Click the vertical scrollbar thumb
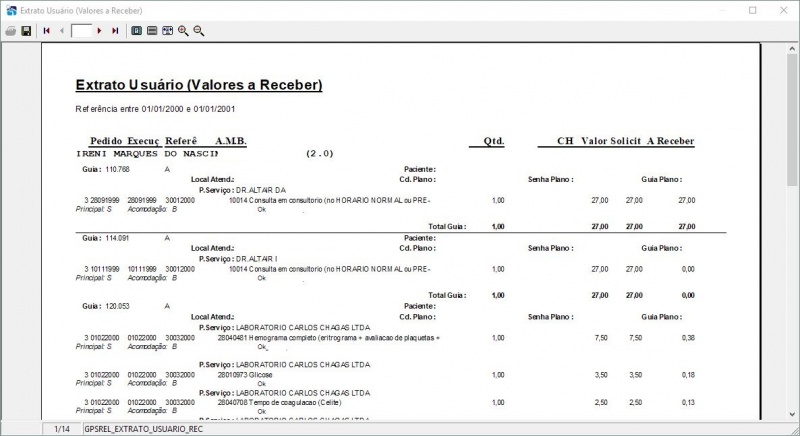 pos(792,120)
